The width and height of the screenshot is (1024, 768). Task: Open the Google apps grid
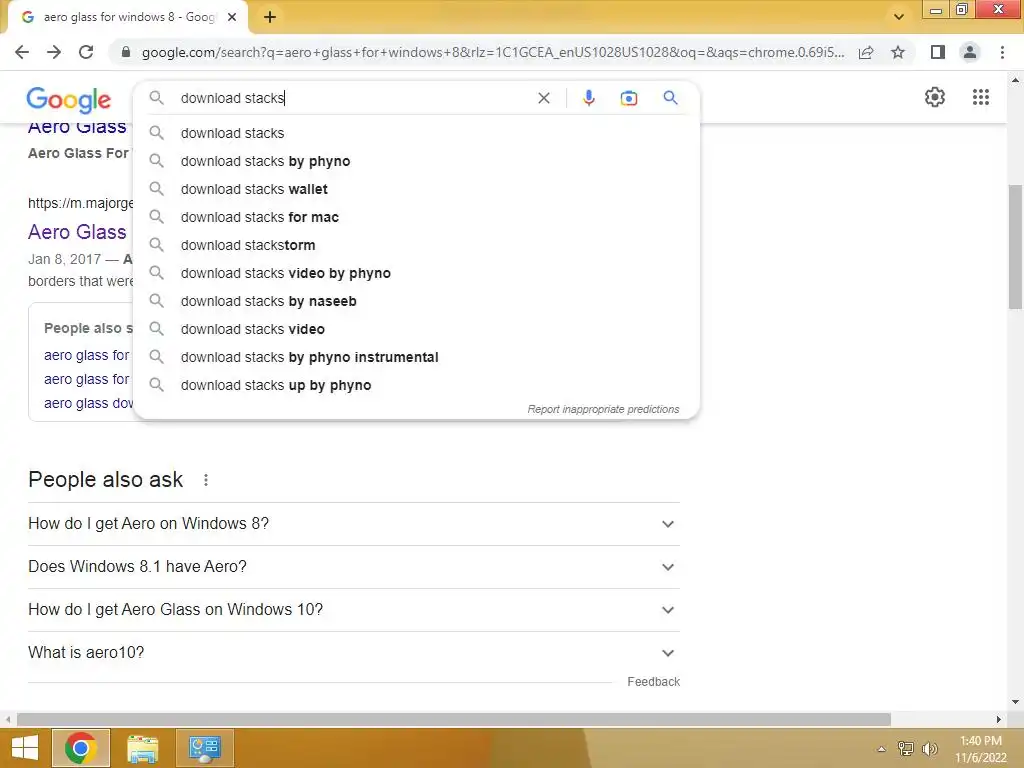point(981,97)
